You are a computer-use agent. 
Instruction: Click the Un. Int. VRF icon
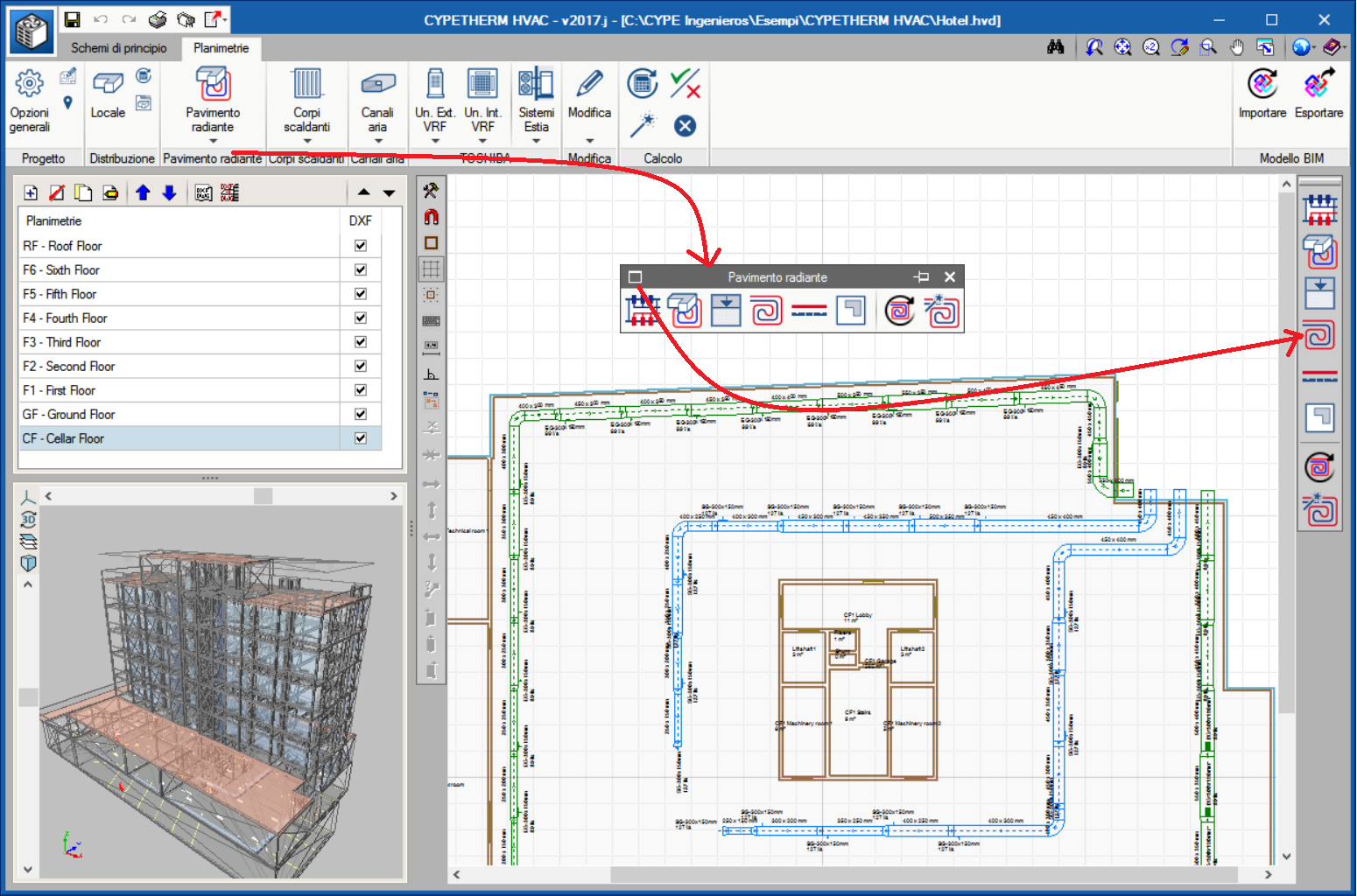tap(482, 84)
